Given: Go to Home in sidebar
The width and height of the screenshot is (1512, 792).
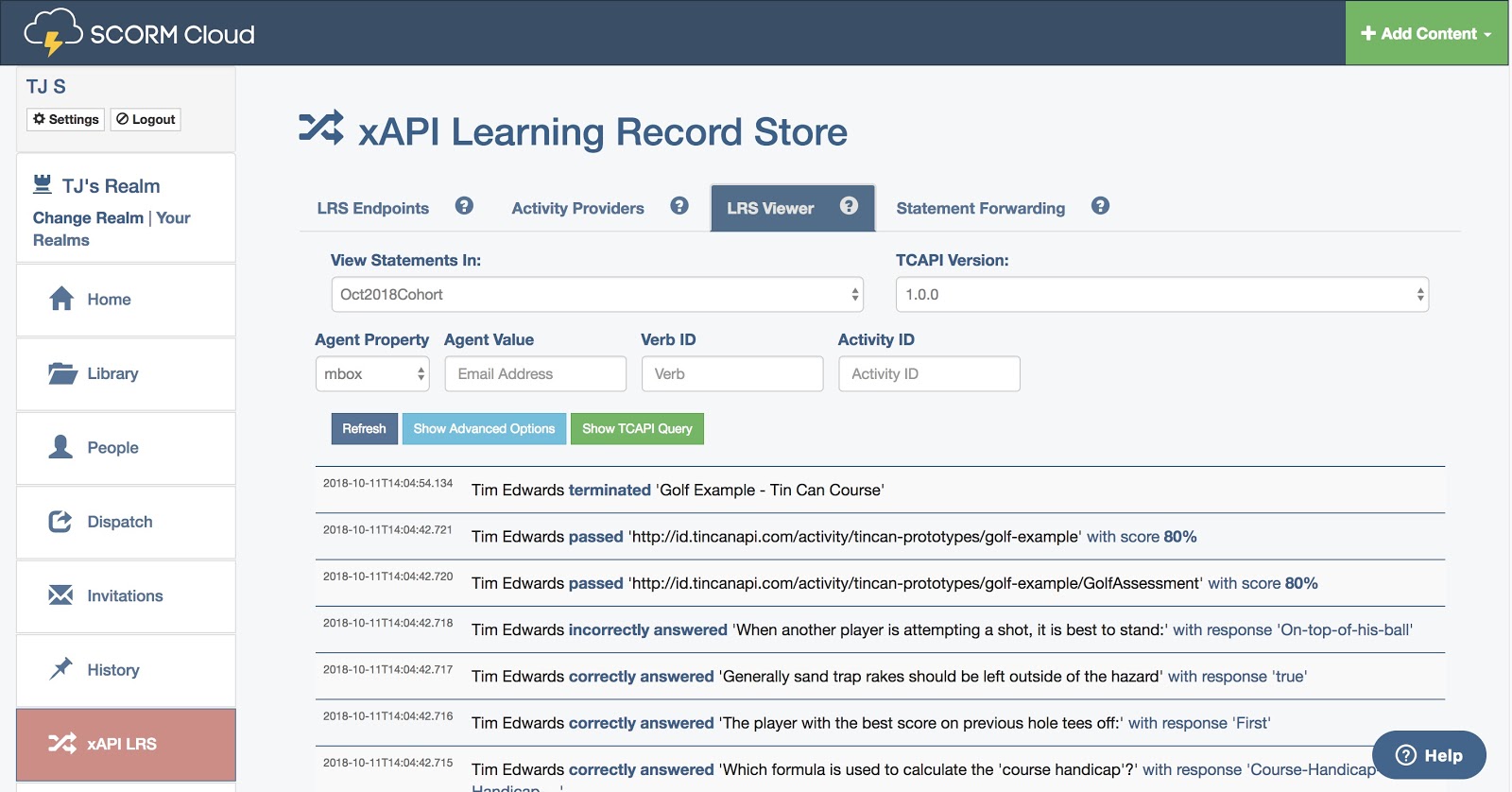Looking at the screenshot, I should tap(126, 300).
